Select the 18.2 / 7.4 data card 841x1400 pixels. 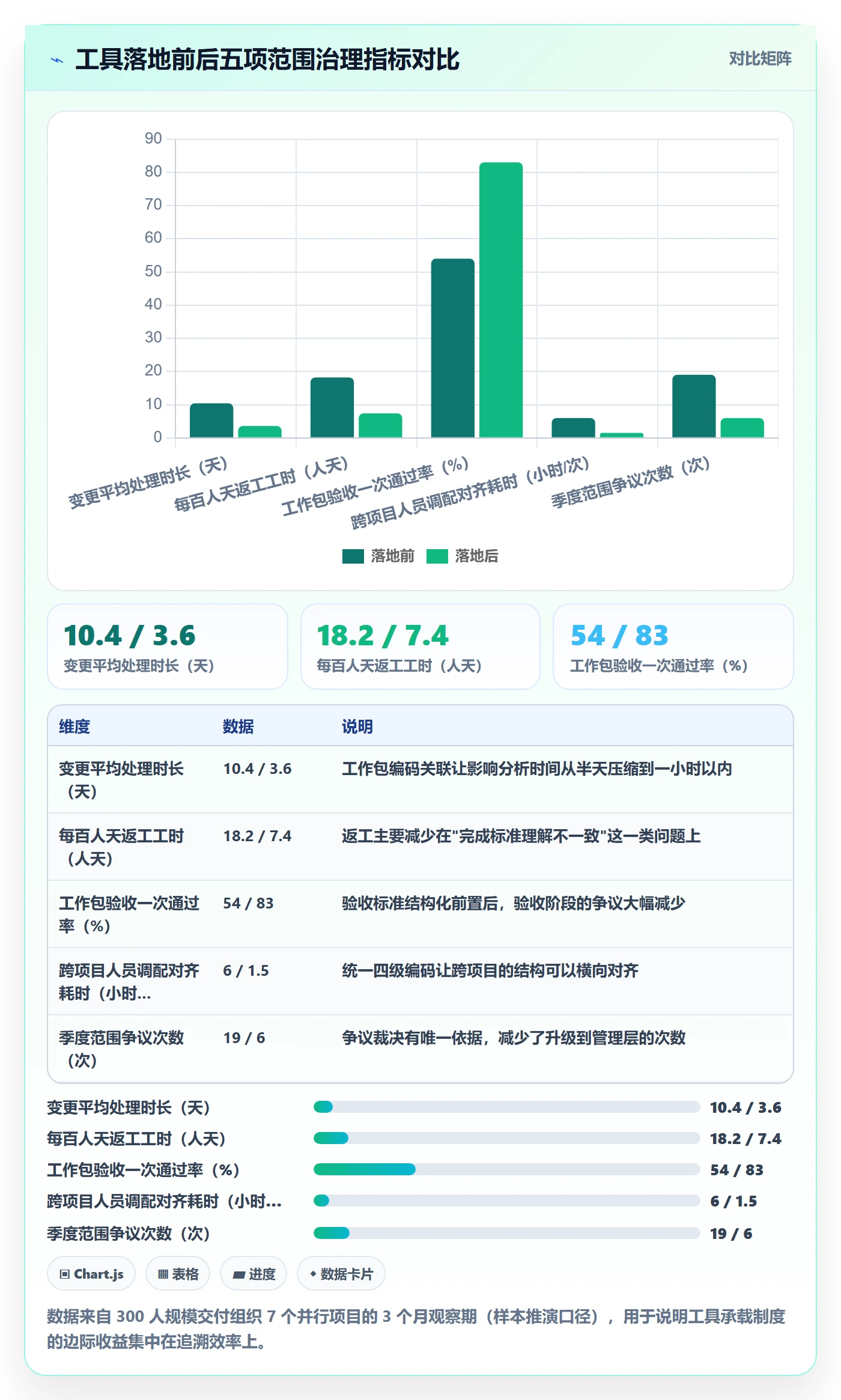[421, 647]
